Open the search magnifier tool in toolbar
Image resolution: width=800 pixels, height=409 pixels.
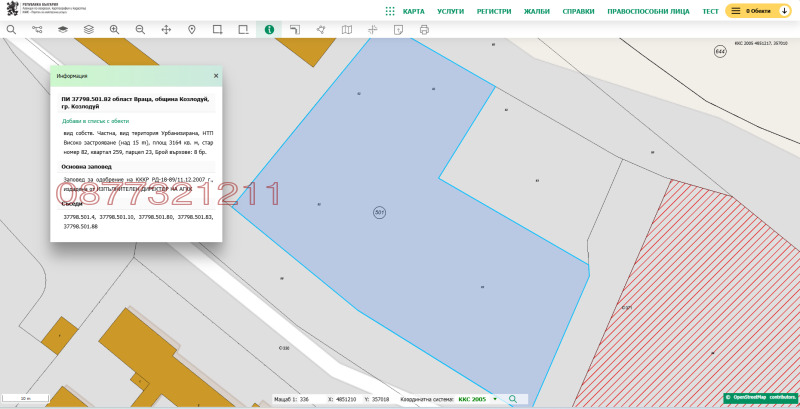11,30
